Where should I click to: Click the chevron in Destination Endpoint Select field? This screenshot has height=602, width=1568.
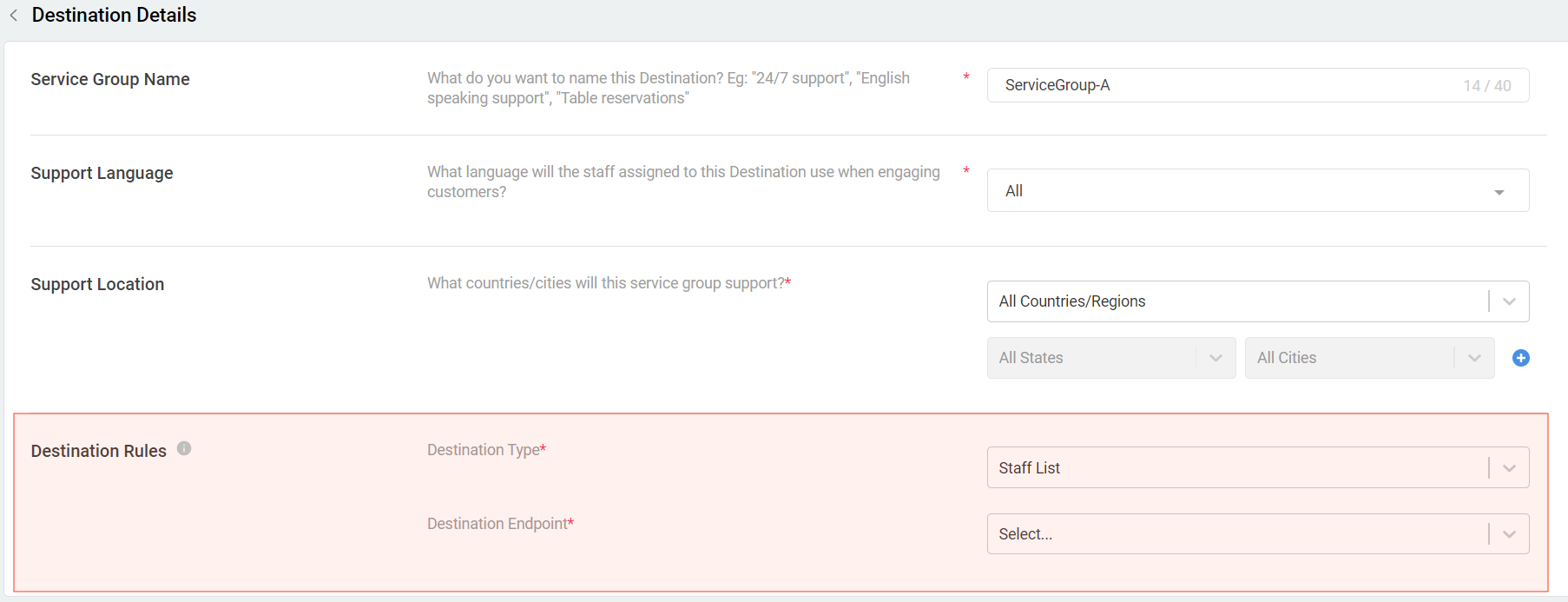click(1509, 534)
